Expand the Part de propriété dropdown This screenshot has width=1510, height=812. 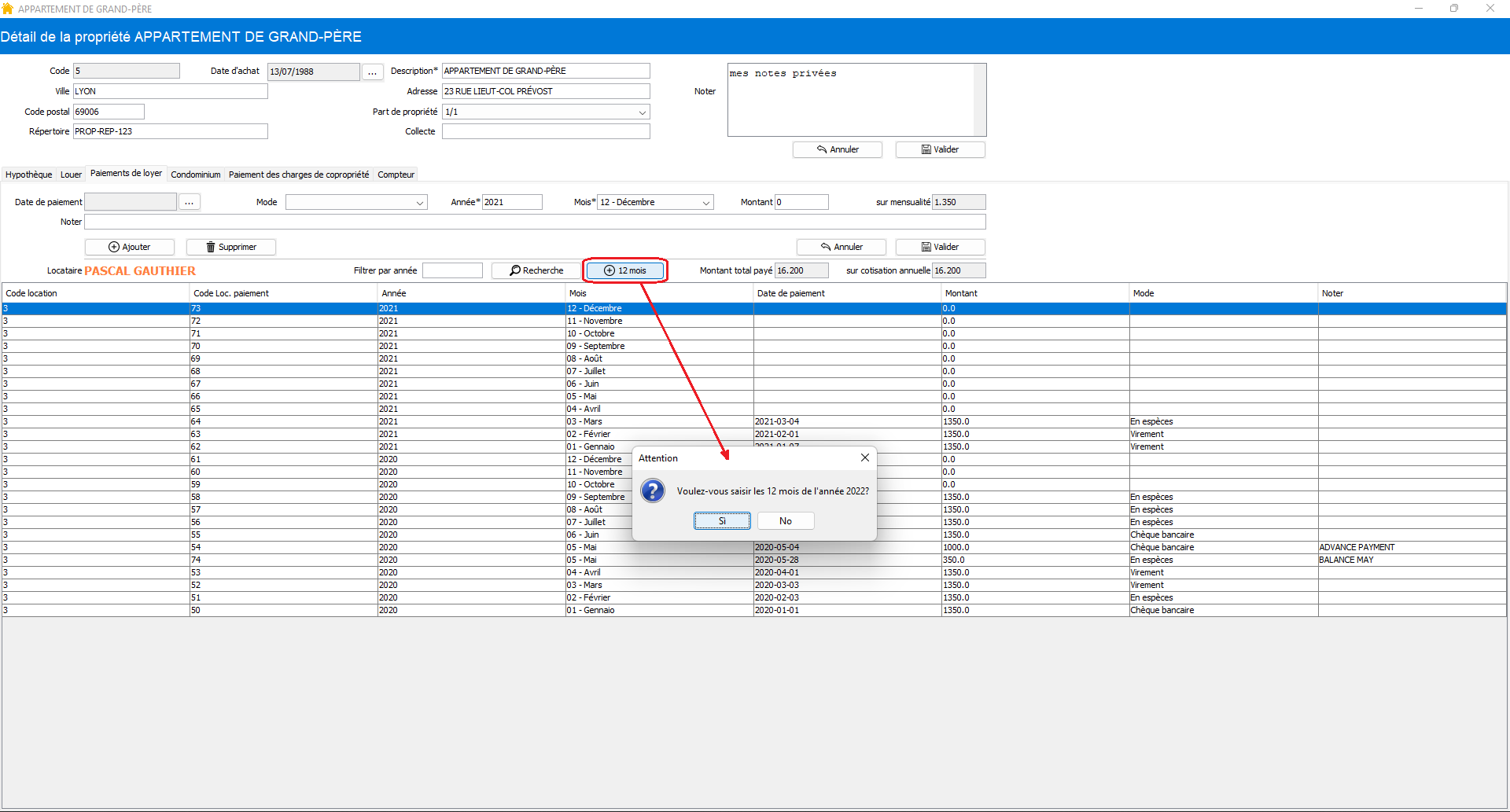pos(643,112)
